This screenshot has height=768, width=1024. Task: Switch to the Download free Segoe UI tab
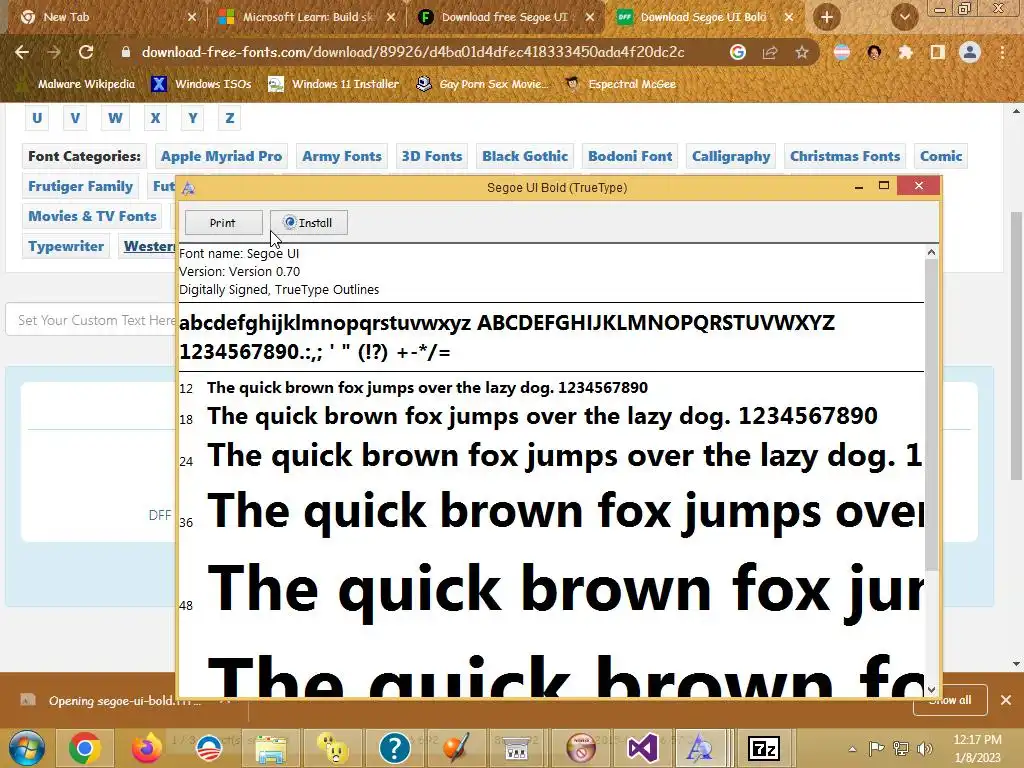[x=506, y=17]
